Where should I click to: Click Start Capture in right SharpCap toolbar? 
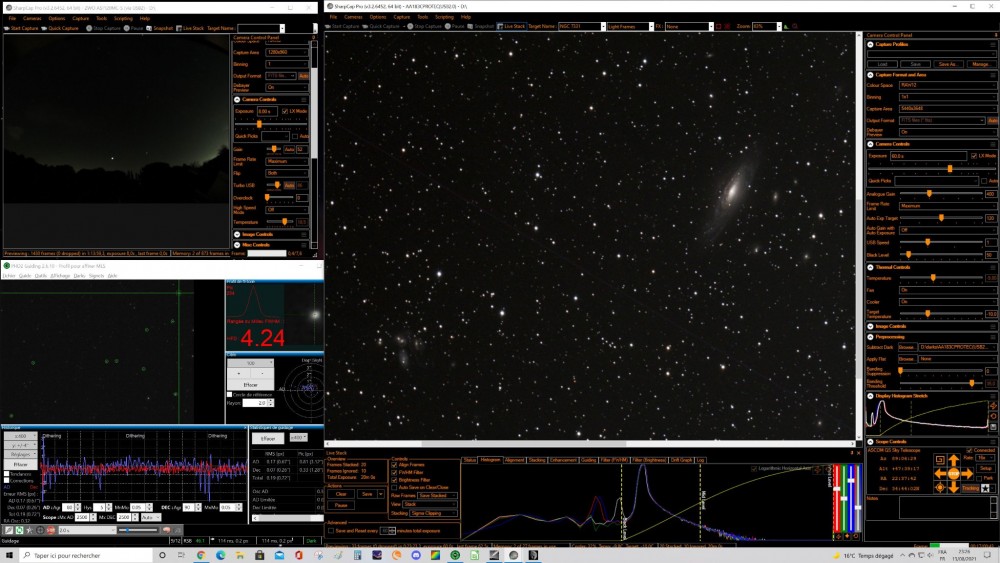point(342,26)
